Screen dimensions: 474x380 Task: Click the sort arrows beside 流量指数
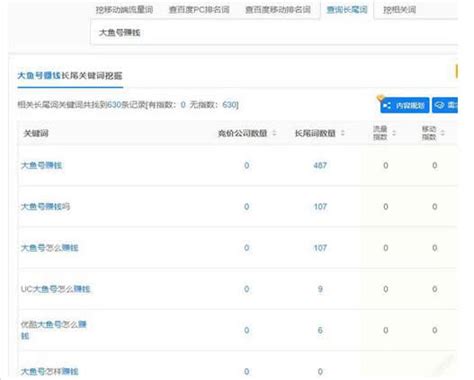point(394,133)
